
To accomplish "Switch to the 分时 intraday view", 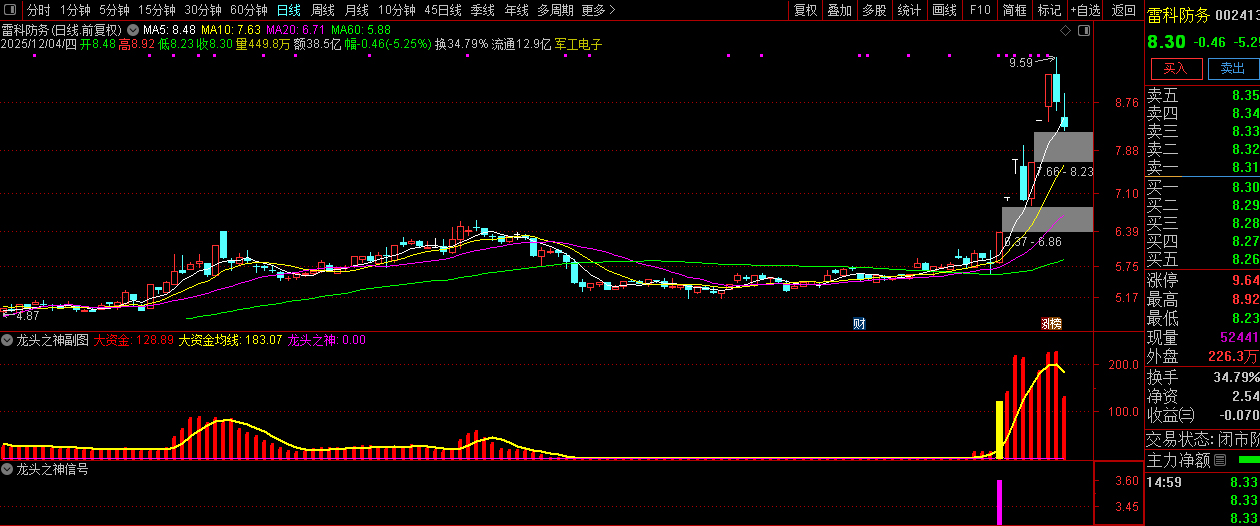I will click(38, 10).
